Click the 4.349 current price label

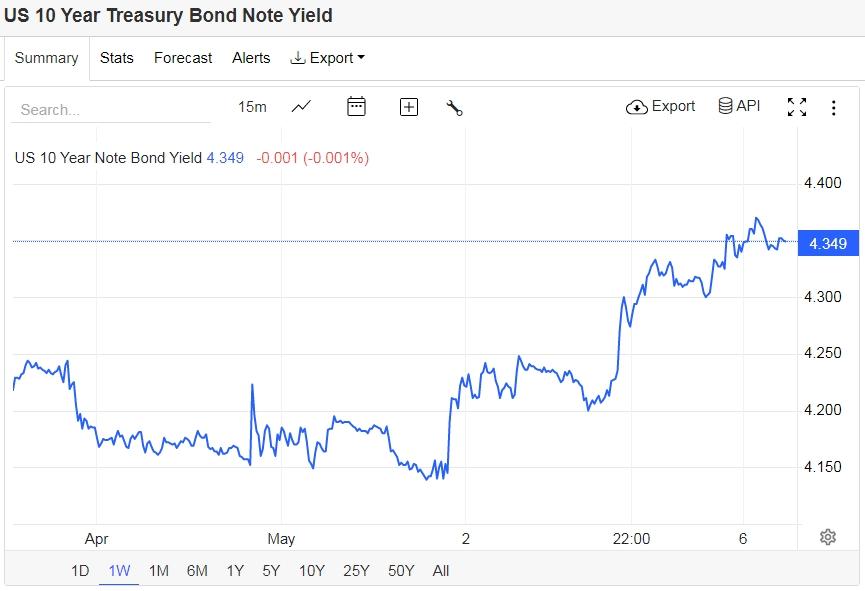826,243
